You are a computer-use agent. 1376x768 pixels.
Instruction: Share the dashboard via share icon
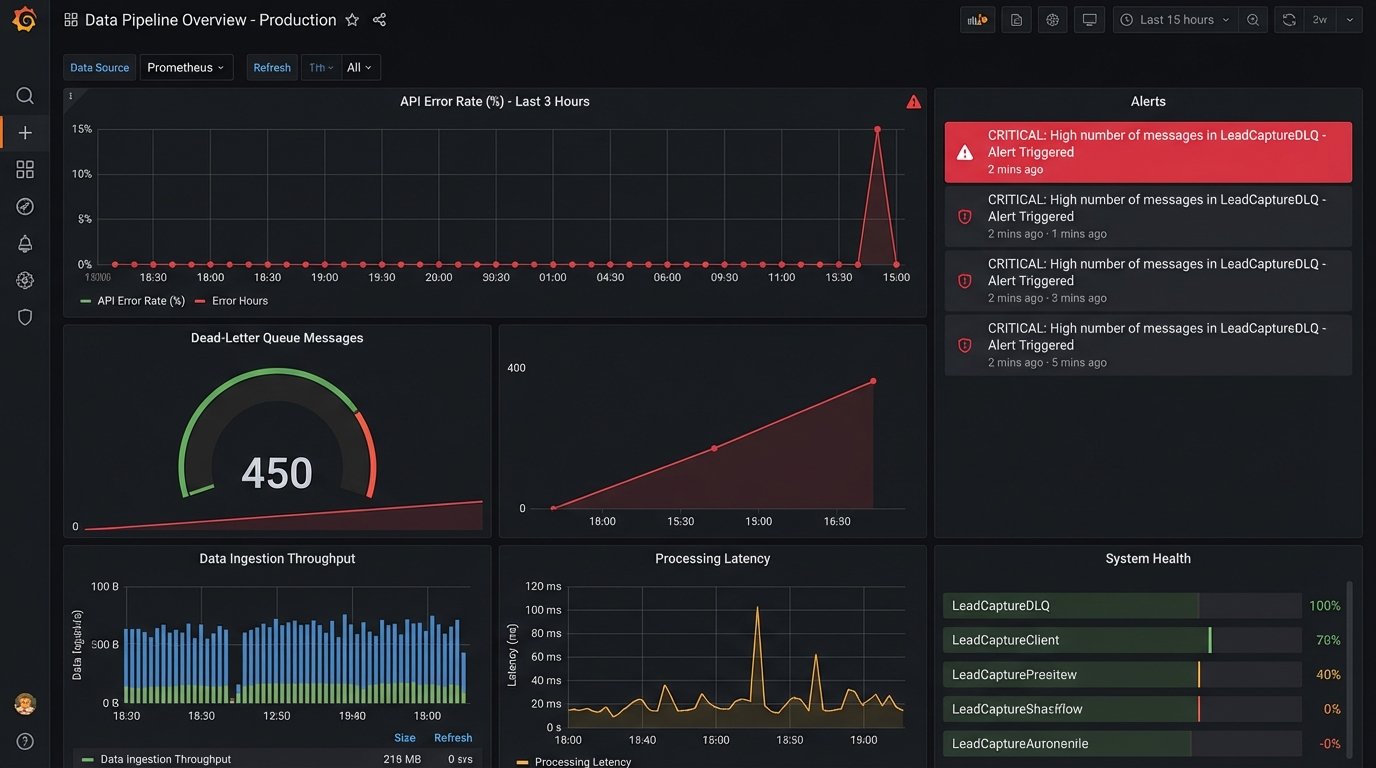[x=379, y=20]
